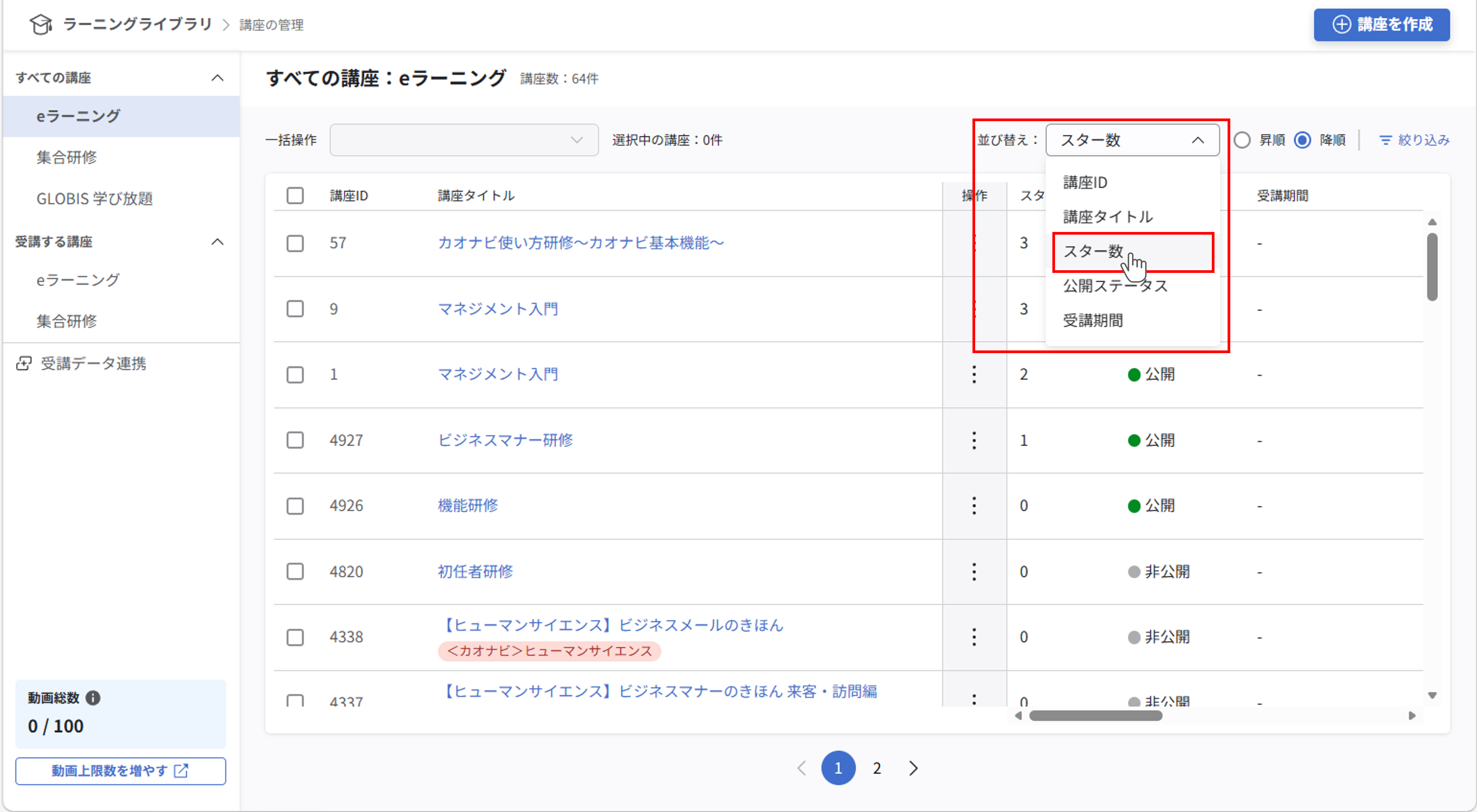Select 集合研修 under 受講する講座

coord(121,321)
